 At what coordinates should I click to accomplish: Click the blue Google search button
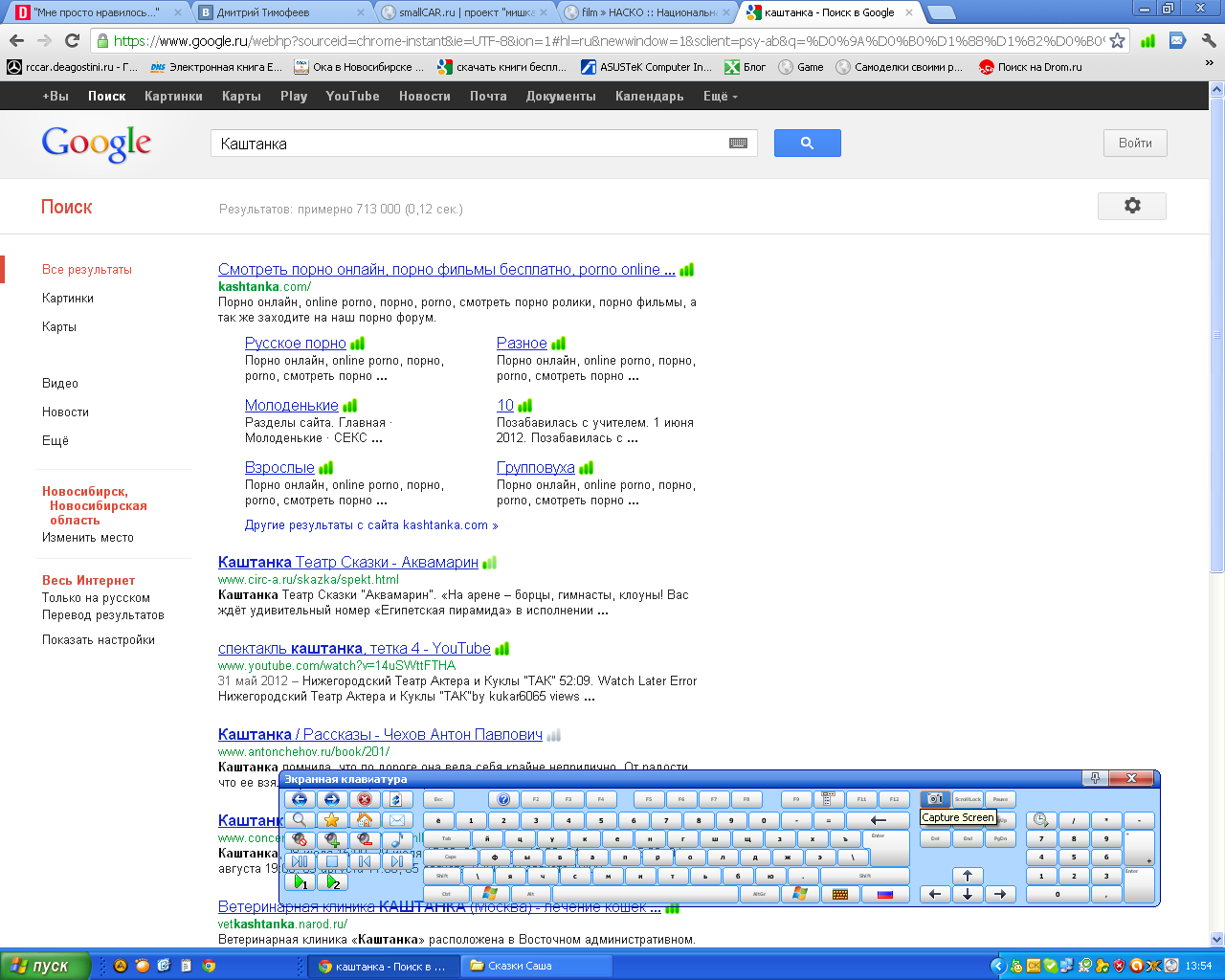tap(807, 144)
